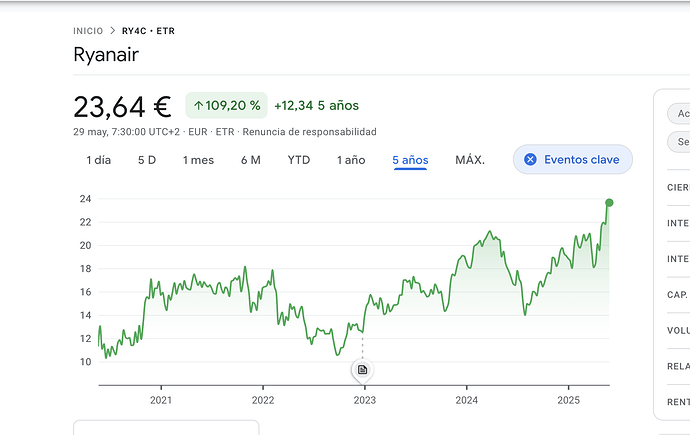Screen dimensions: 690x435
Task: Toggle the Eventos clave button
Action: [573, 160]
